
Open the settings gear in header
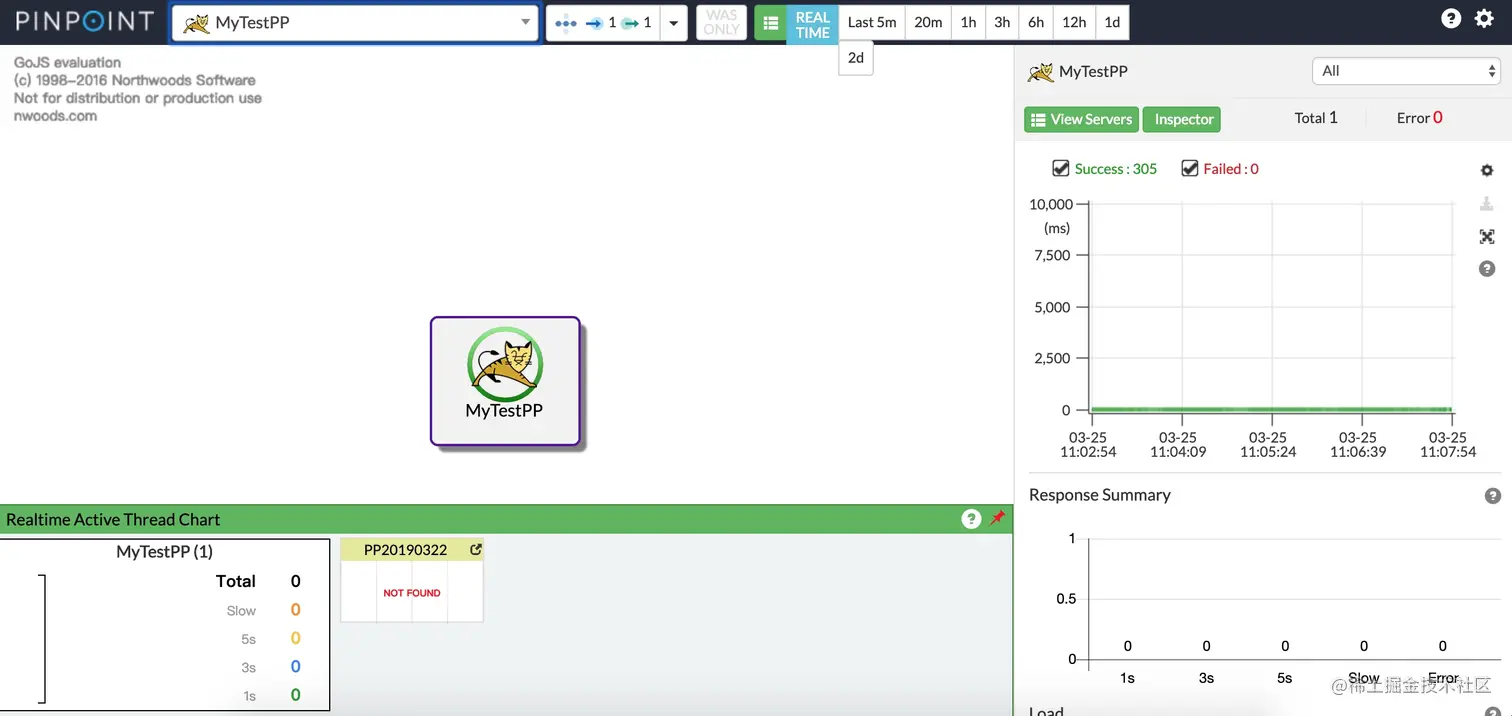(x=1484, y=18)
